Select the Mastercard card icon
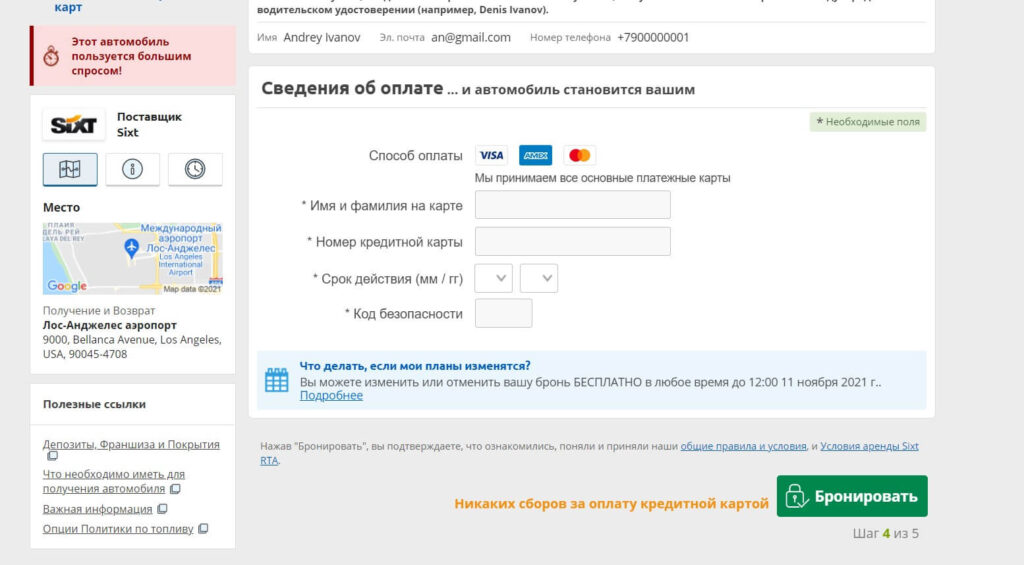 click(x=579, y=155)
